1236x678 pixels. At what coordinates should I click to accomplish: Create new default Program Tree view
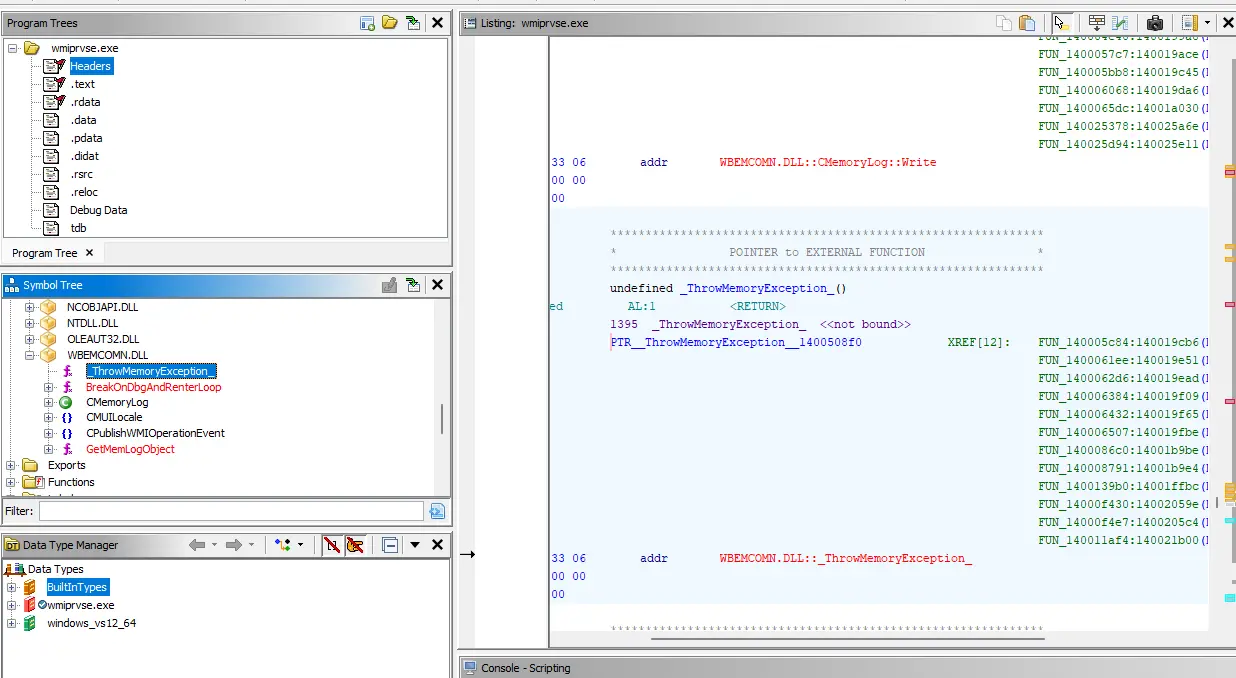[x=367, y=23]
